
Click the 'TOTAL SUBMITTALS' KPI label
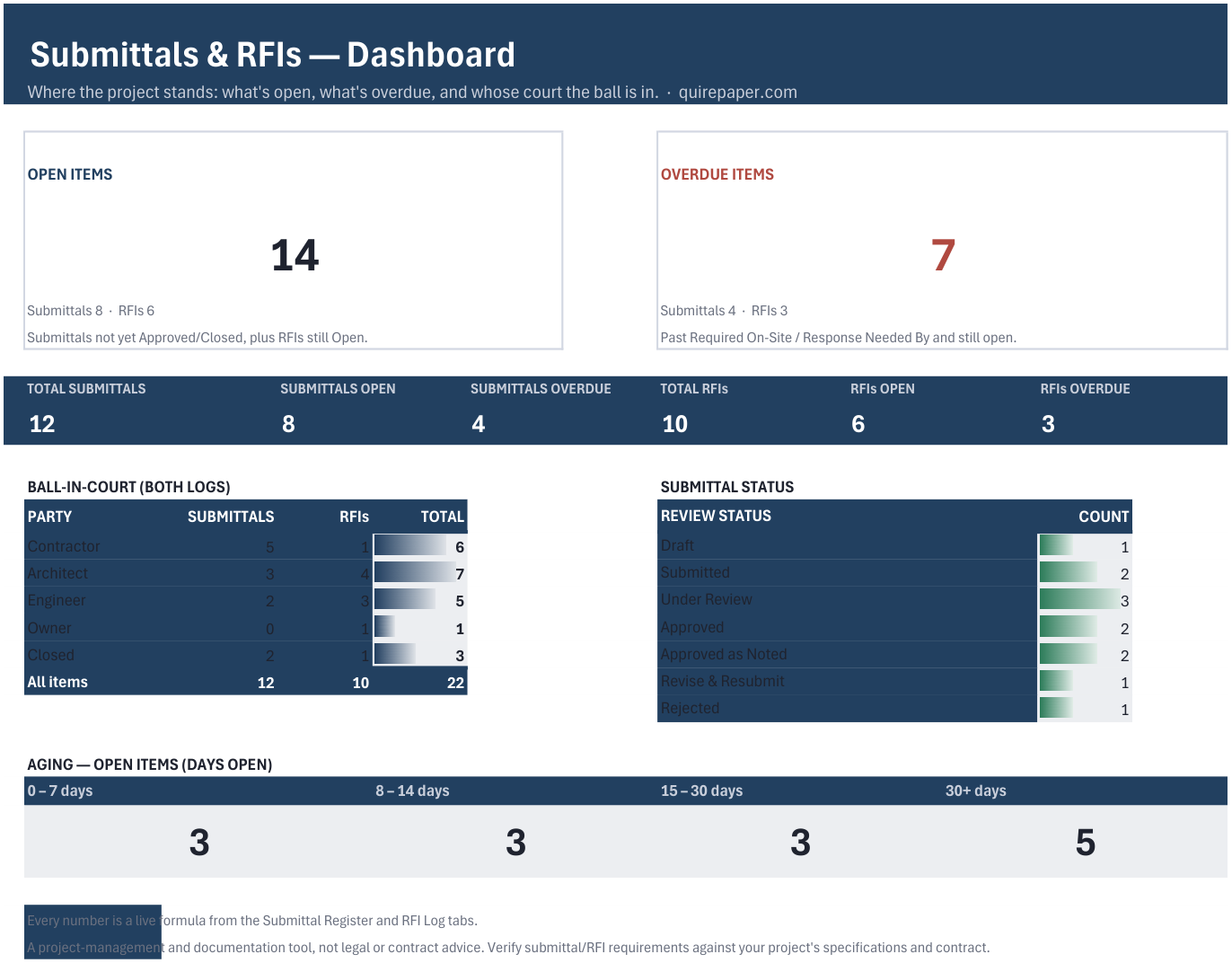click(86, 389)
